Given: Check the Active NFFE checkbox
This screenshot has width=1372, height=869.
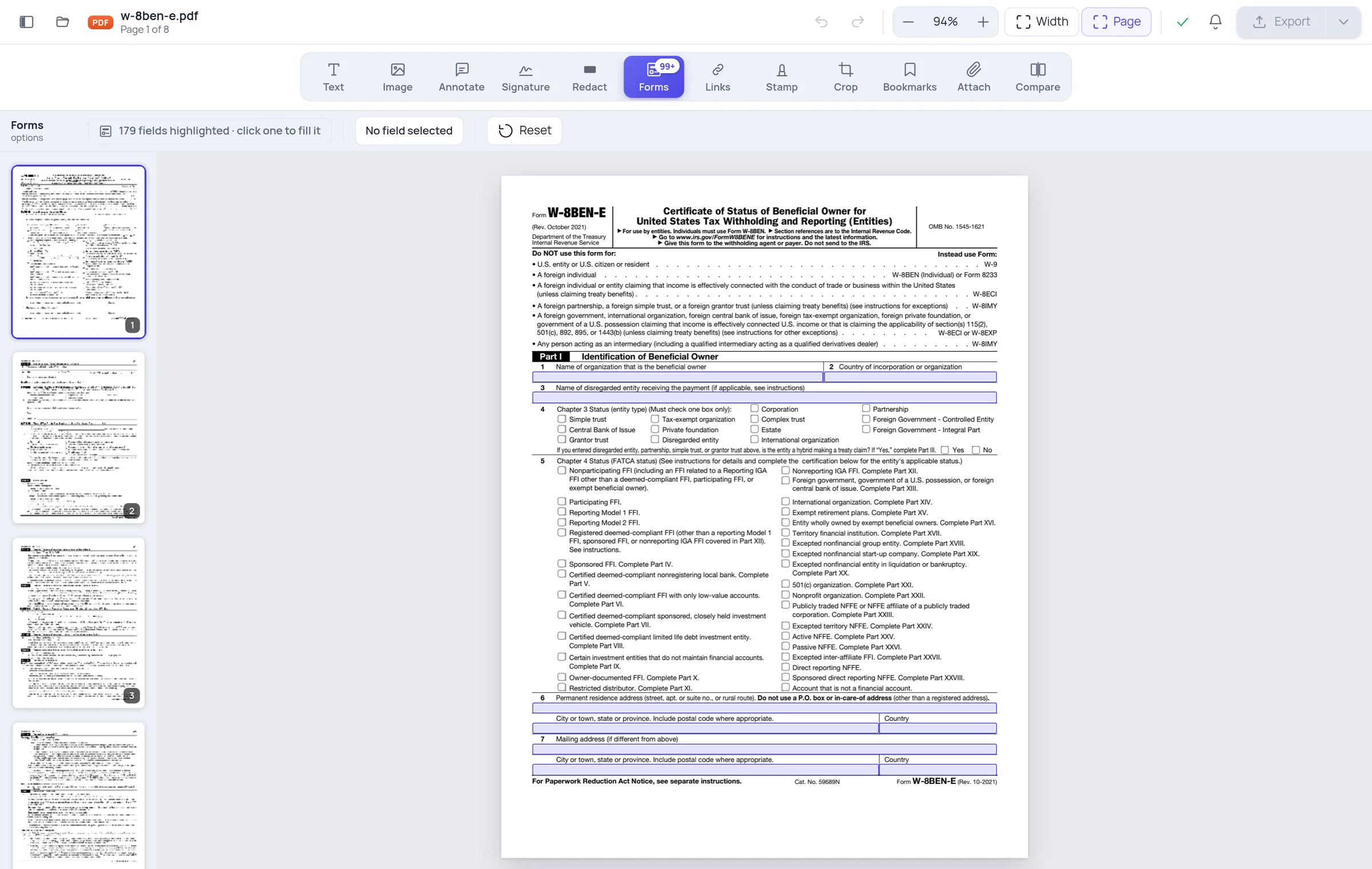Looking at the screenshot, I should pos(785,636).
